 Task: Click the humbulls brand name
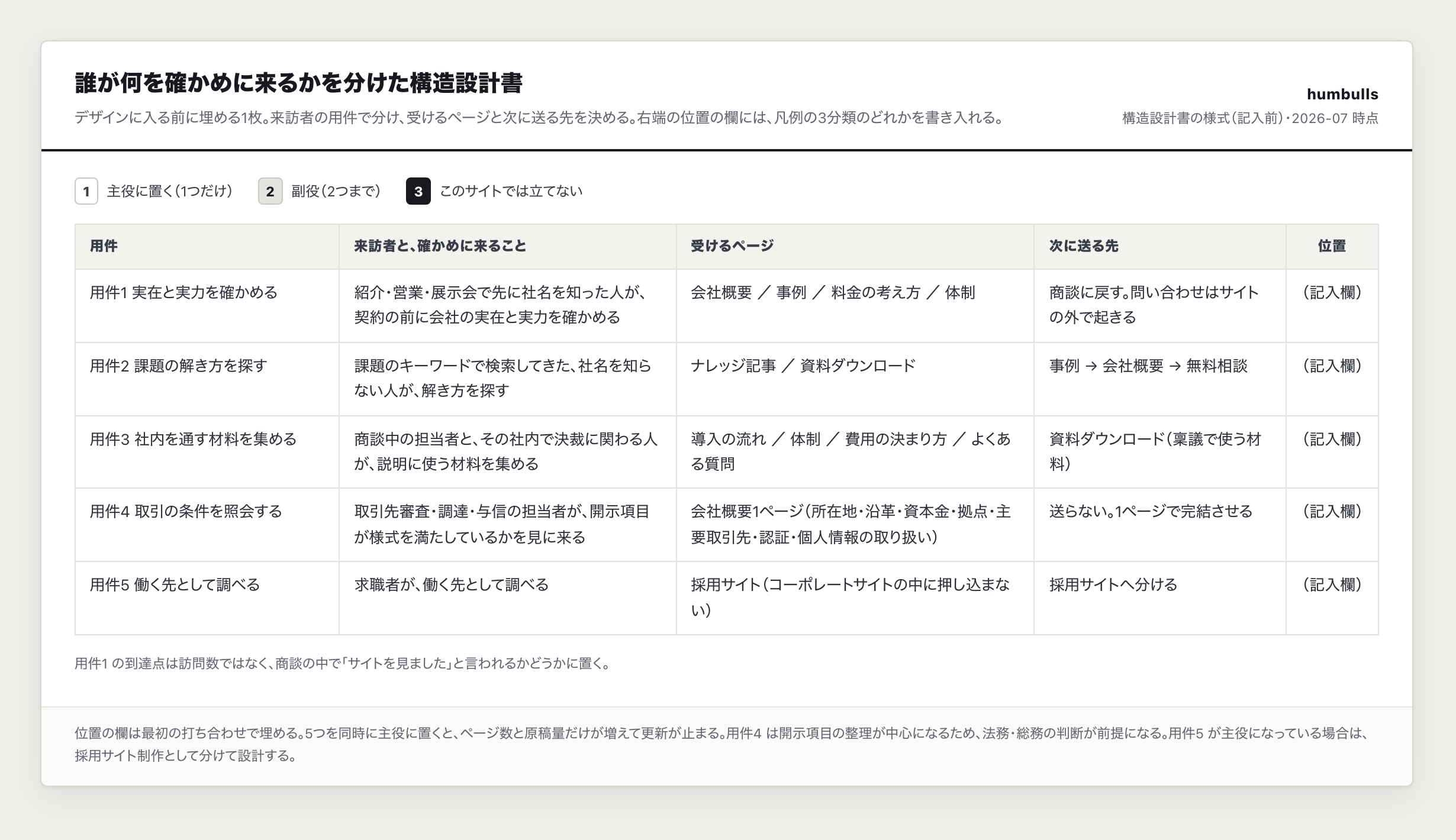tap(1342, 94)
